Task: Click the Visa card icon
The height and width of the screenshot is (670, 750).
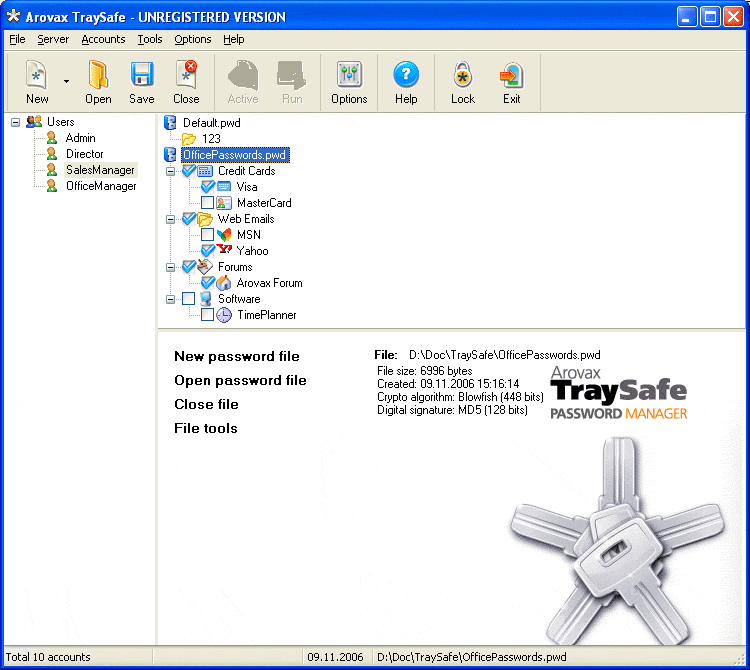Action: coord(224,187)
